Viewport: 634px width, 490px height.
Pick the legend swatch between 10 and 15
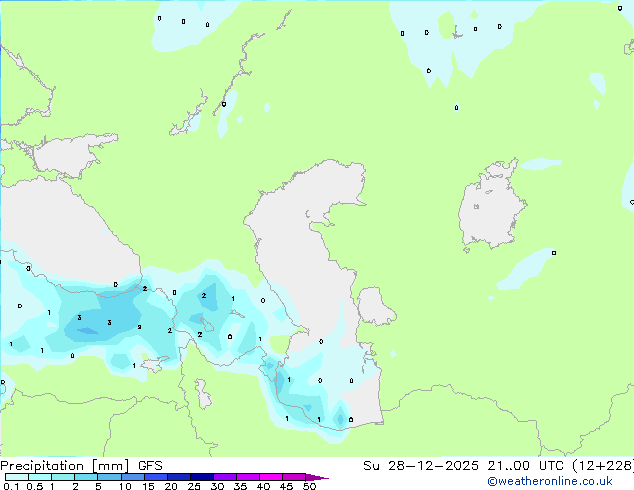[x=133, y=477]
